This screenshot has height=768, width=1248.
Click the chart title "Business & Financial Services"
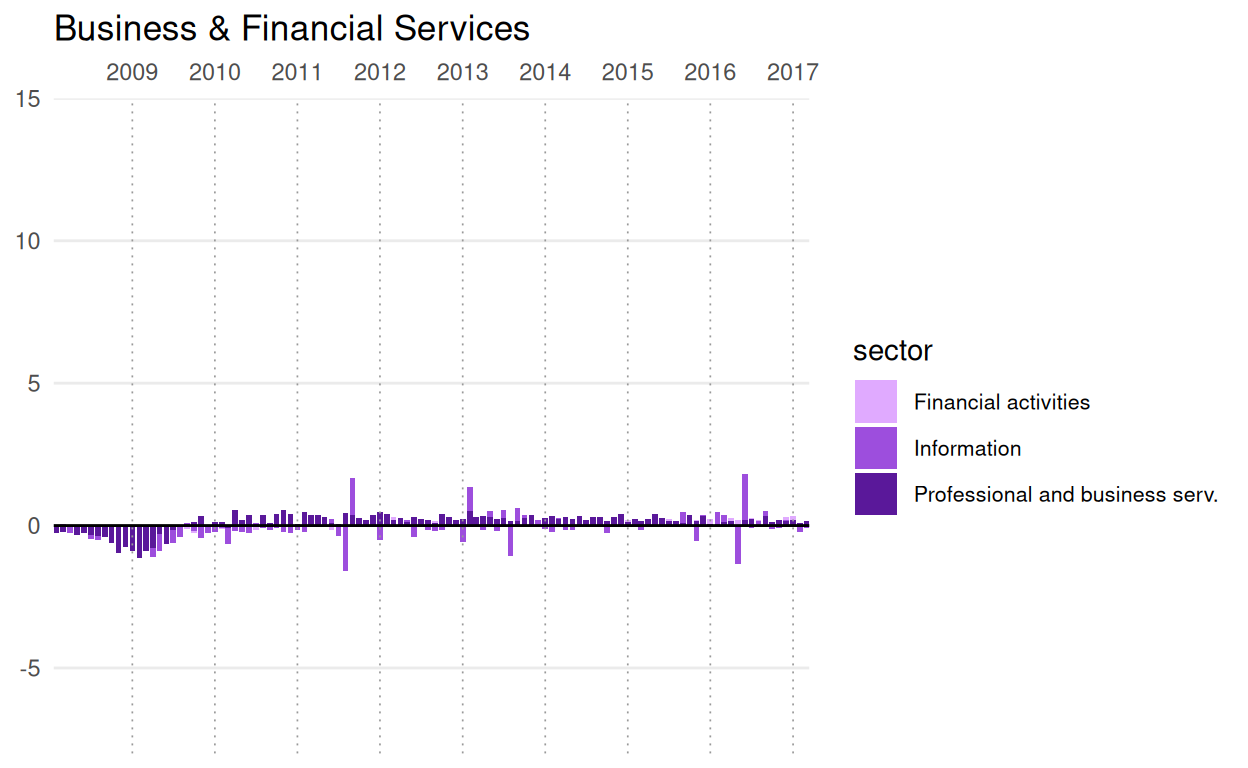[291, 28]
